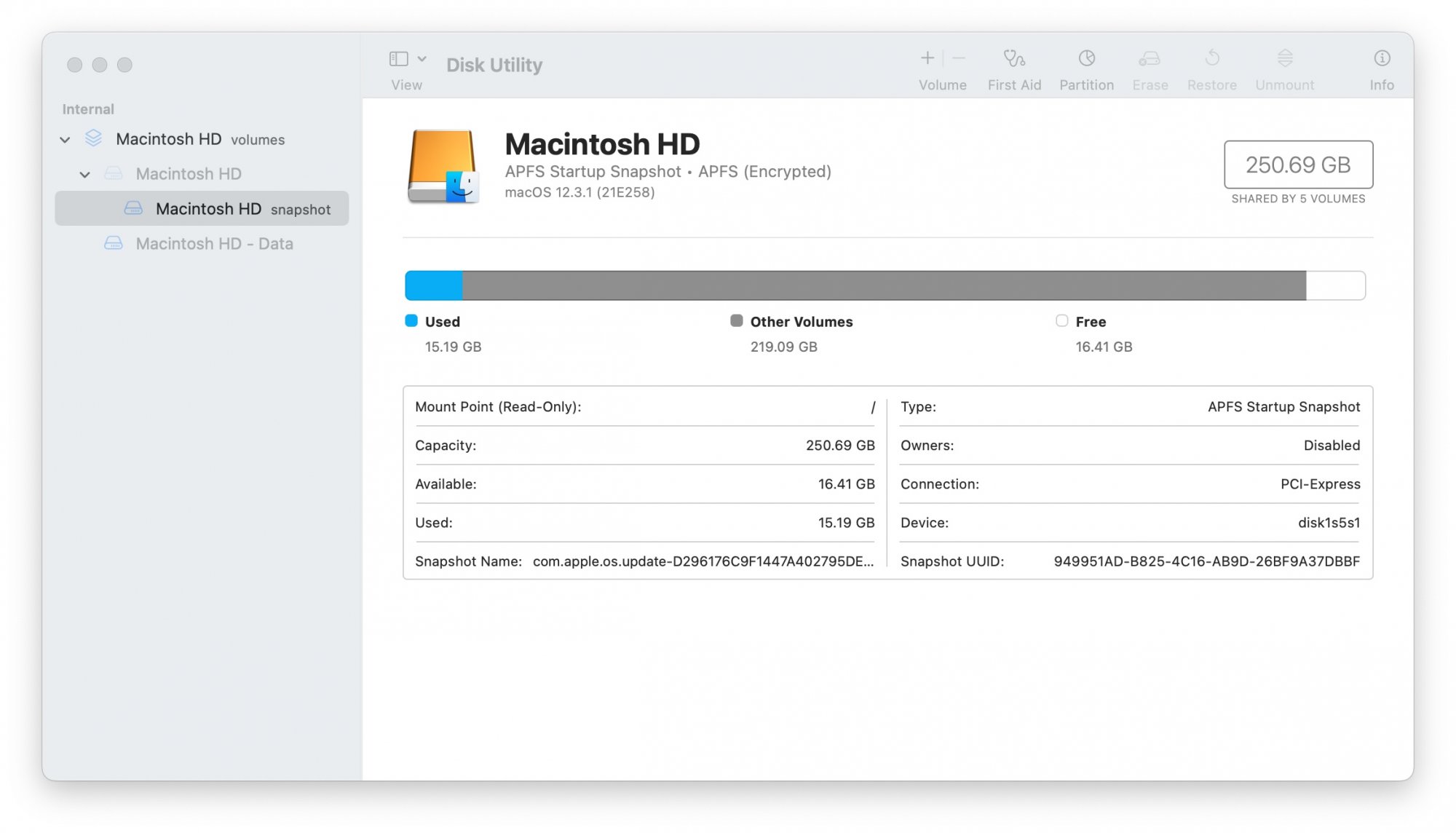
Task: Add a volume with the plus icon
Action: [x=927, y=58]
